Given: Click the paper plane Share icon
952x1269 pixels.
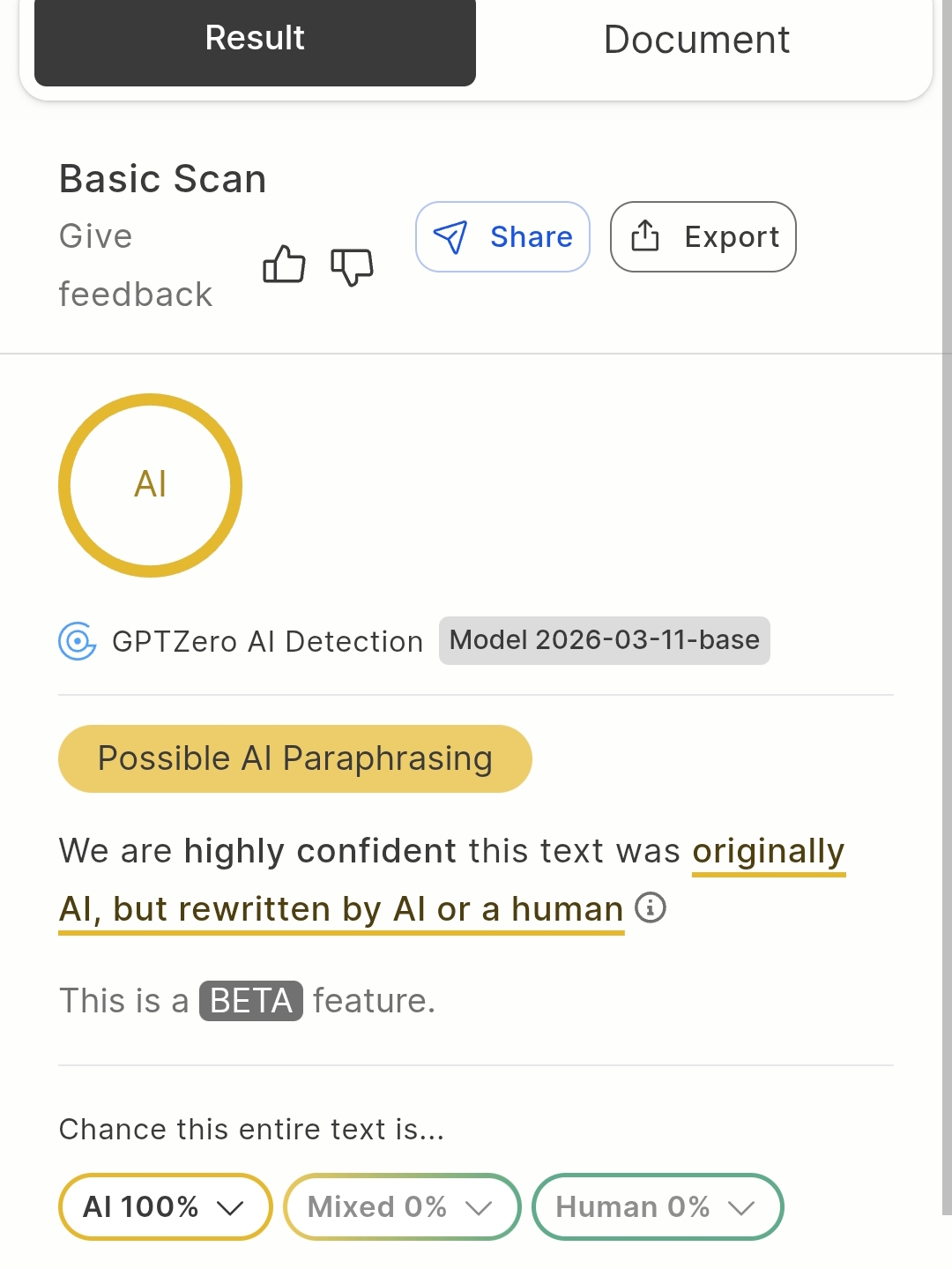Looking at the screenshot, I should pyautogui.click(x=450, y=237).
